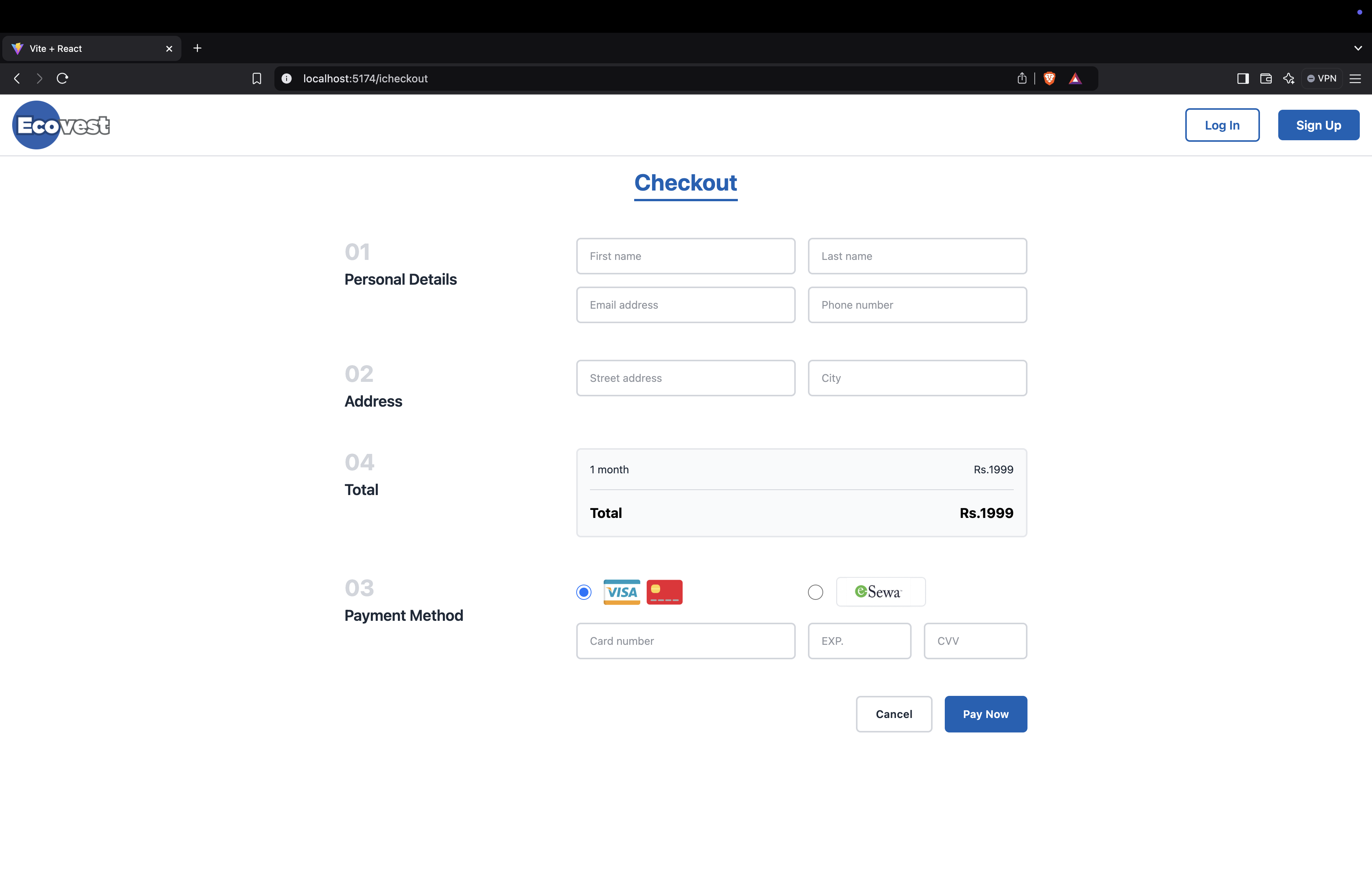Image resolution: width=1372 pixels, height=891 pixels.
Task: Open the Leo AI sparkle icon
Action: tap(1289, 79)
